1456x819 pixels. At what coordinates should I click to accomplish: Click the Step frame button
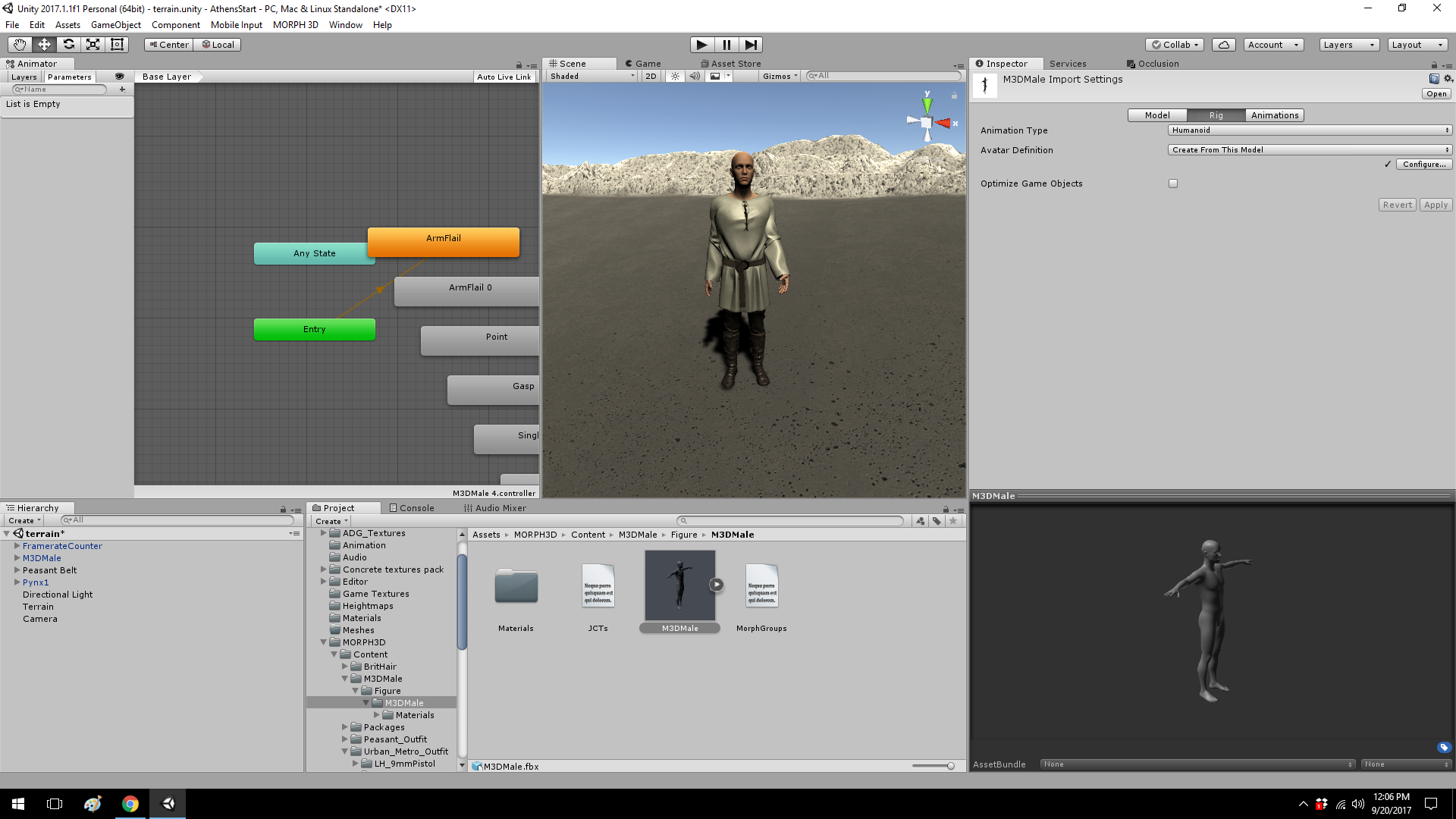coord(751,45)
